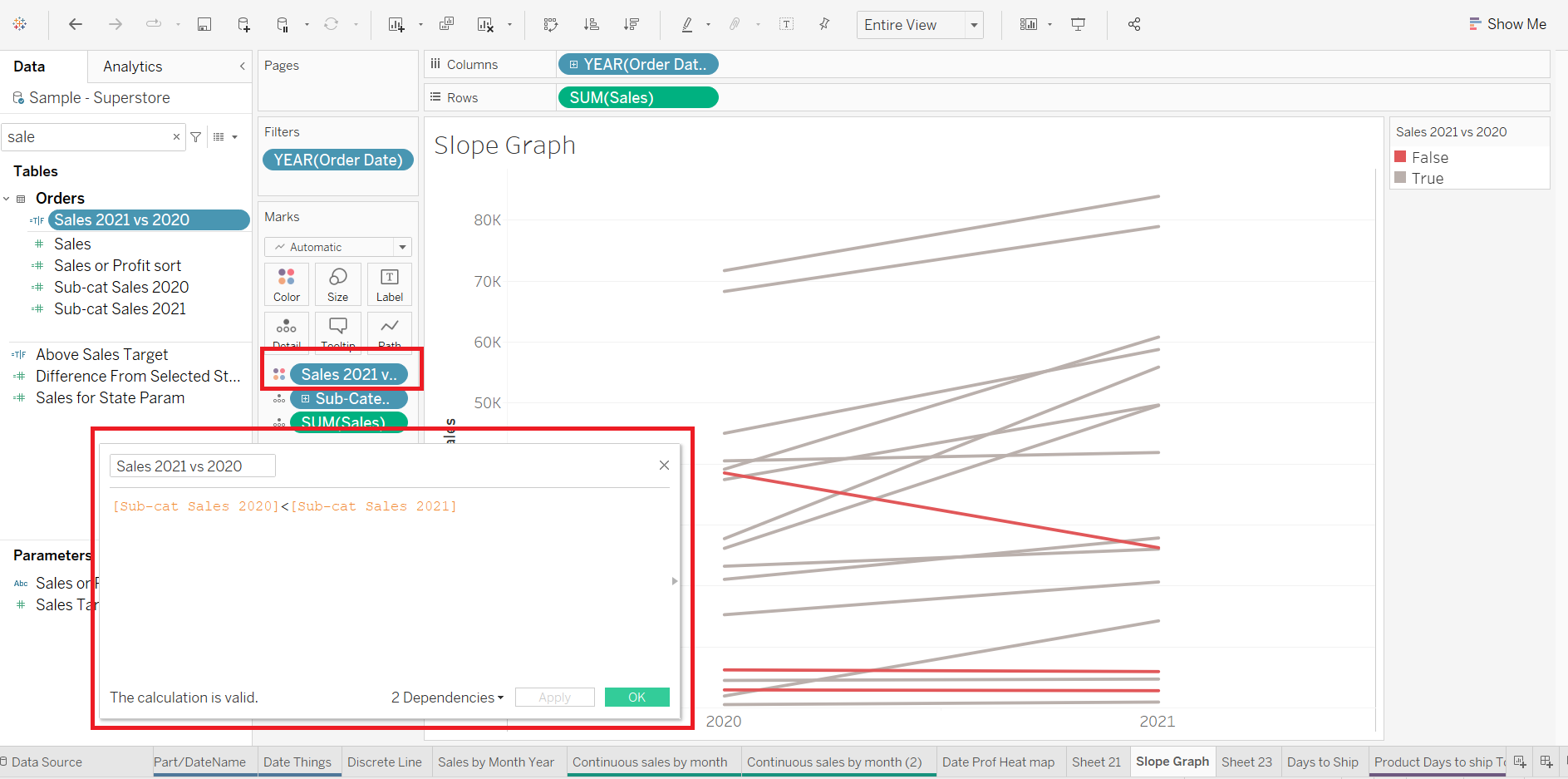
Task: Open the New Worksheet dropdown arrow
Action: pyautogui.click(x=420, y=25)
